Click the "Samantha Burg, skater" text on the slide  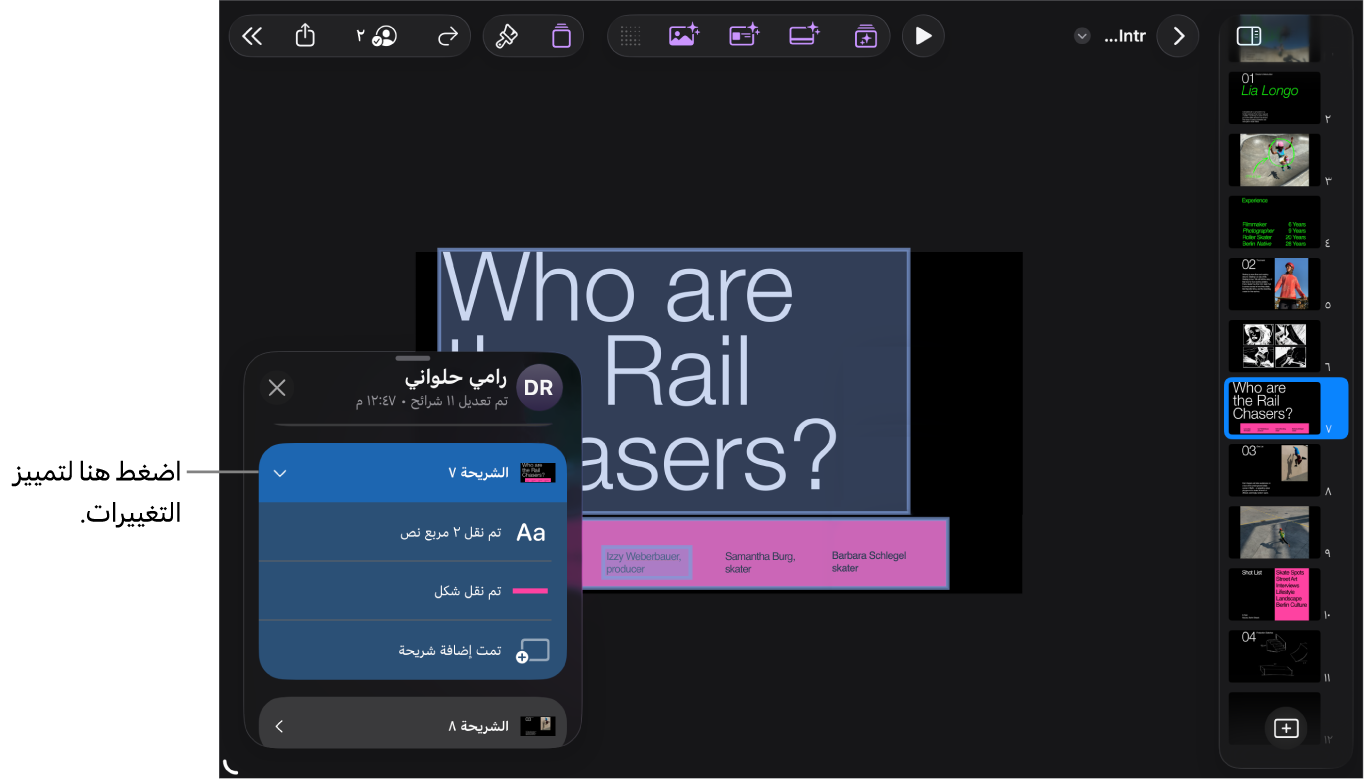tap(760, 562)
